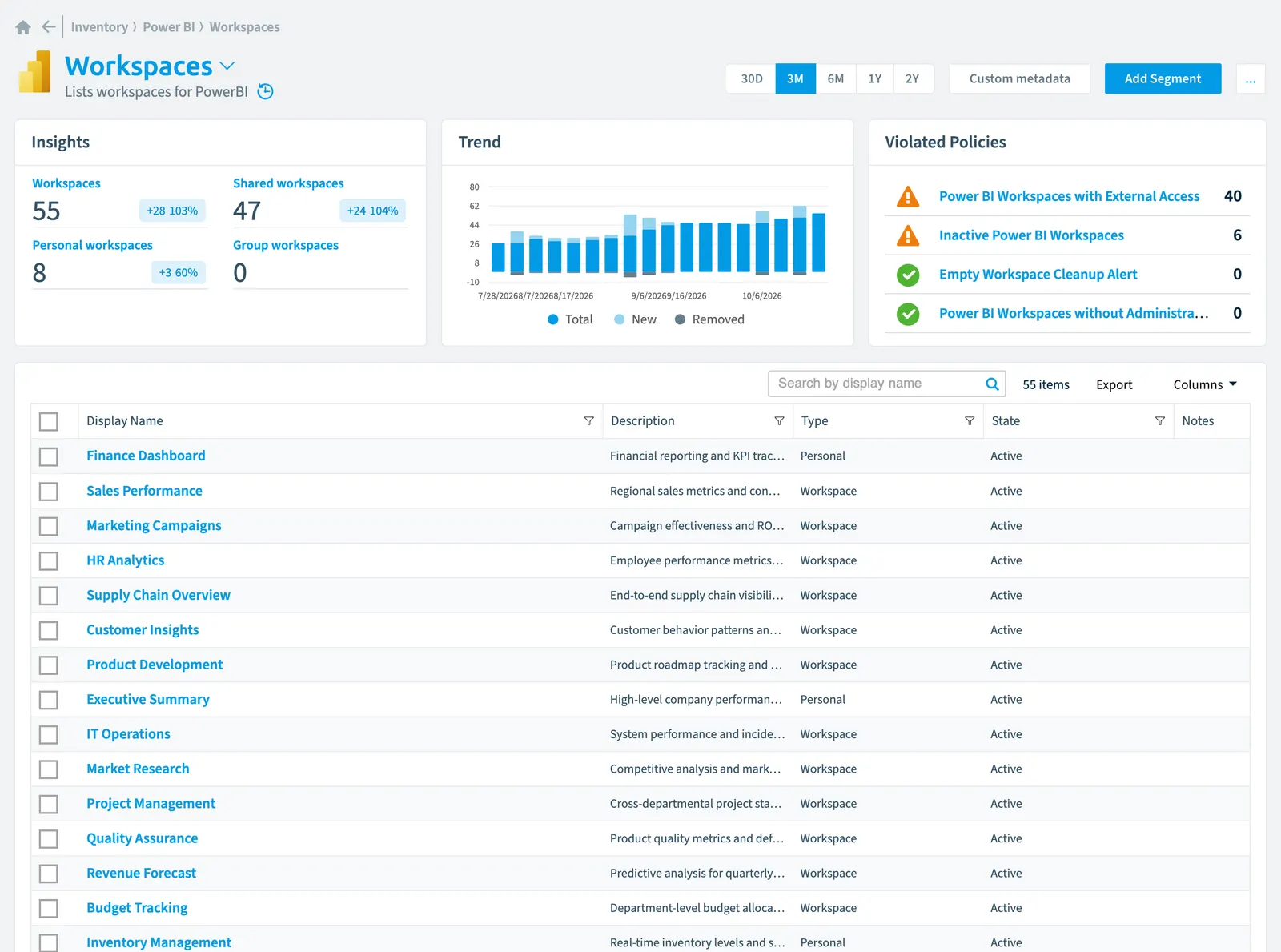Check the Customer Insights row checkbox
The image size is (1281, 952).
(49, 630)
